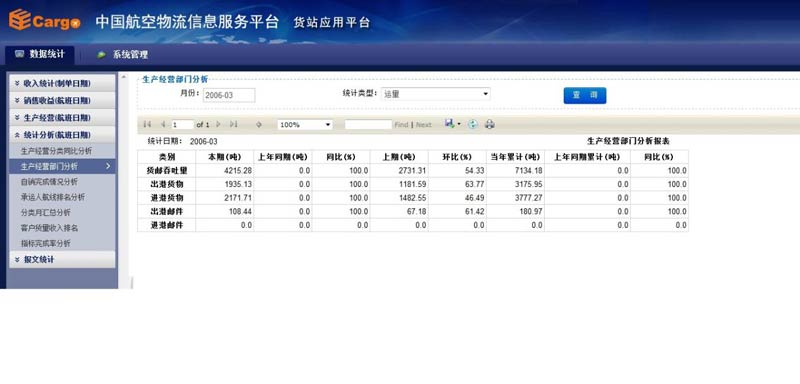Click the cell value 3777.27
800x384 pixels.
(529, 198)
